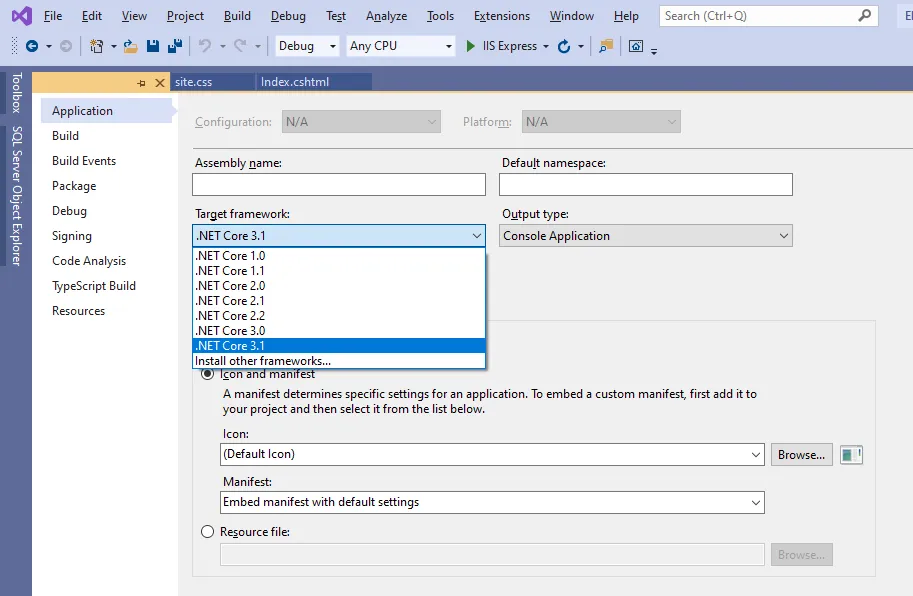
Task: Click the enabled Browse button for Icon
Action: coord(802,455)
